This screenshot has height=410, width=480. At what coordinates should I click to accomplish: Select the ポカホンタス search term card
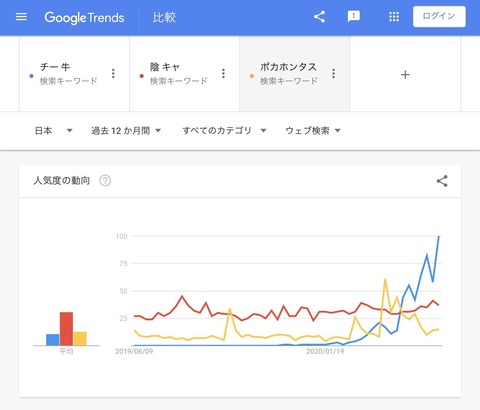click(294, 74)
